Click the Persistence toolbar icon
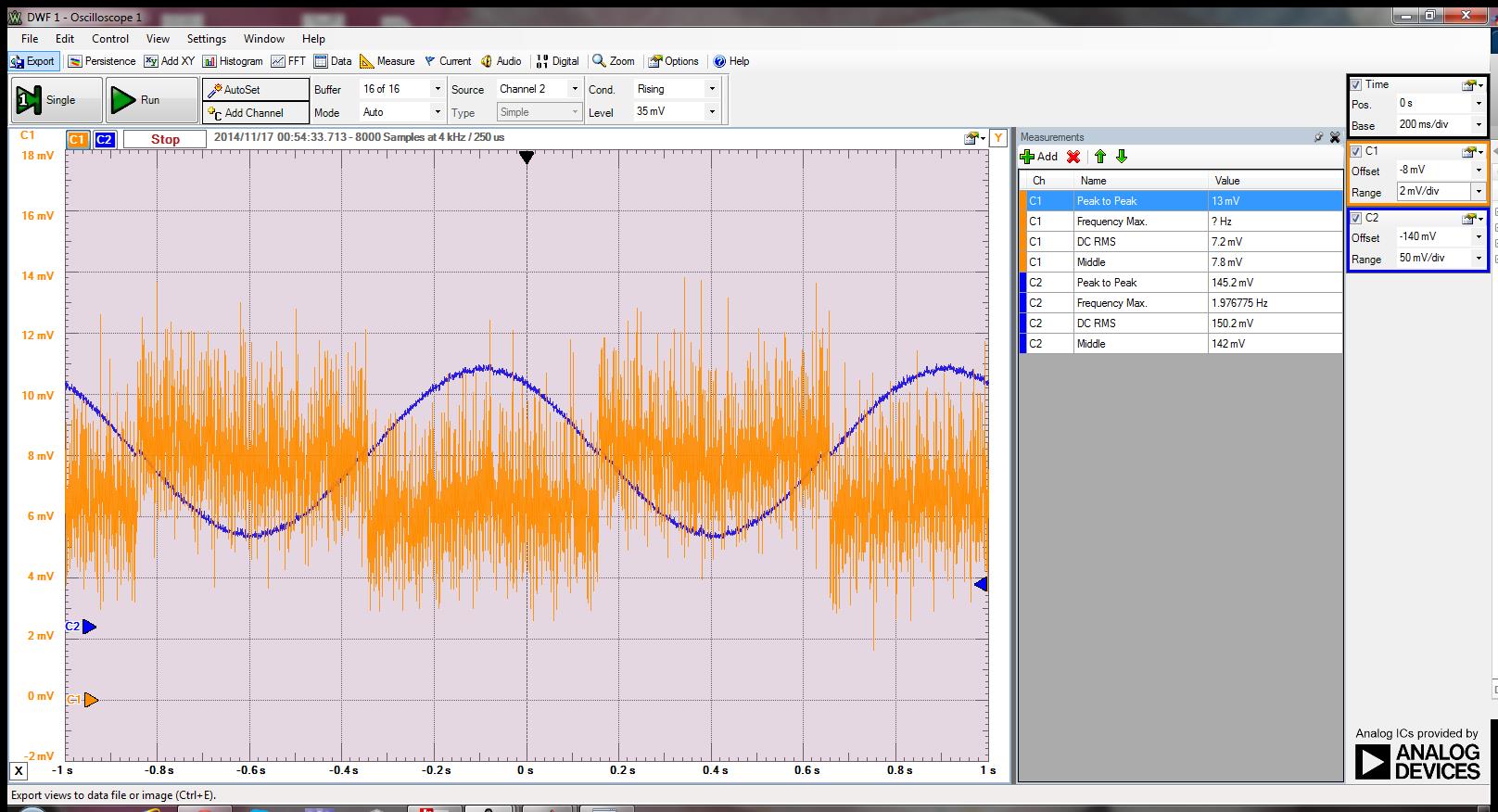 coord(102,61)
